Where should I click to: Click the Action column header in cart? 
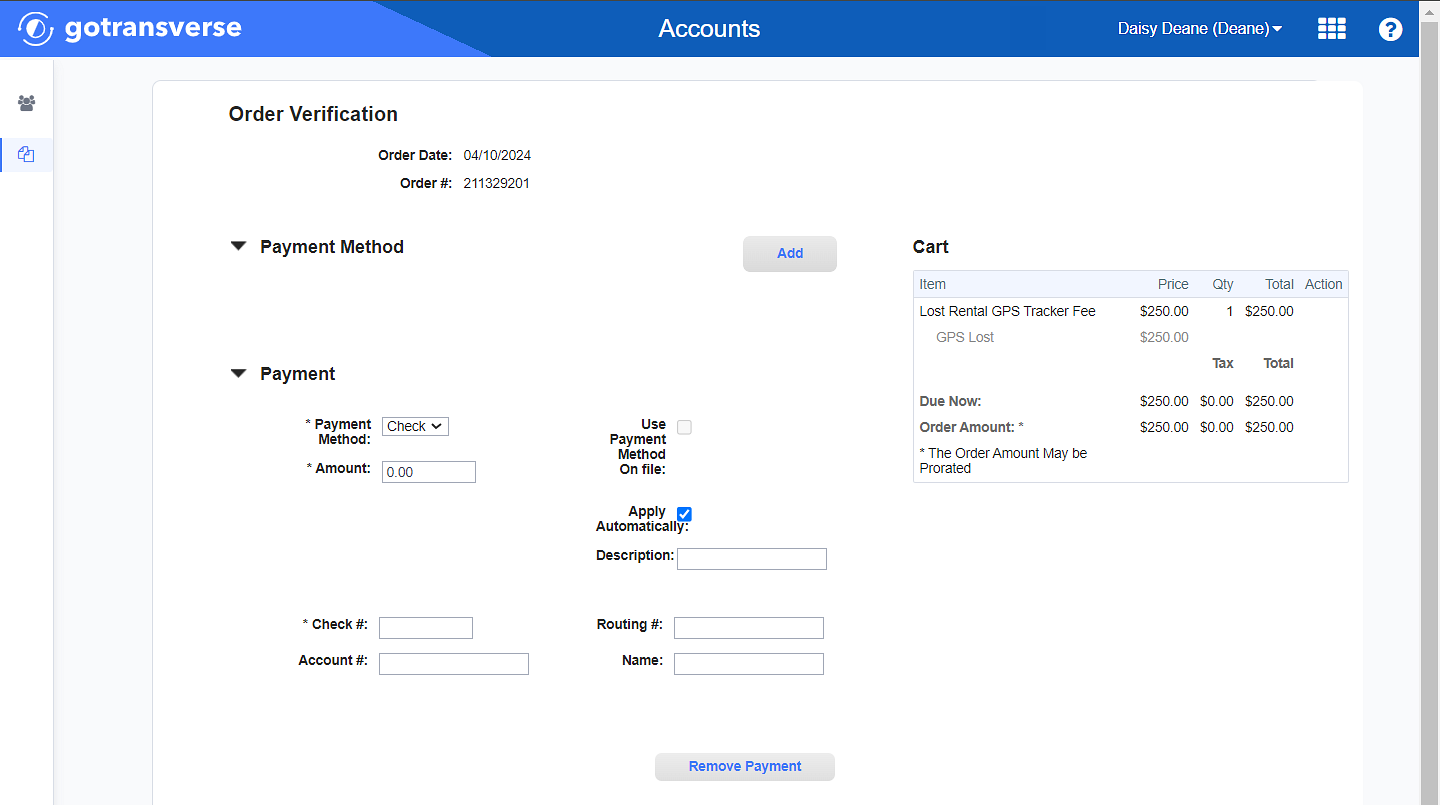coord(1323,284)
